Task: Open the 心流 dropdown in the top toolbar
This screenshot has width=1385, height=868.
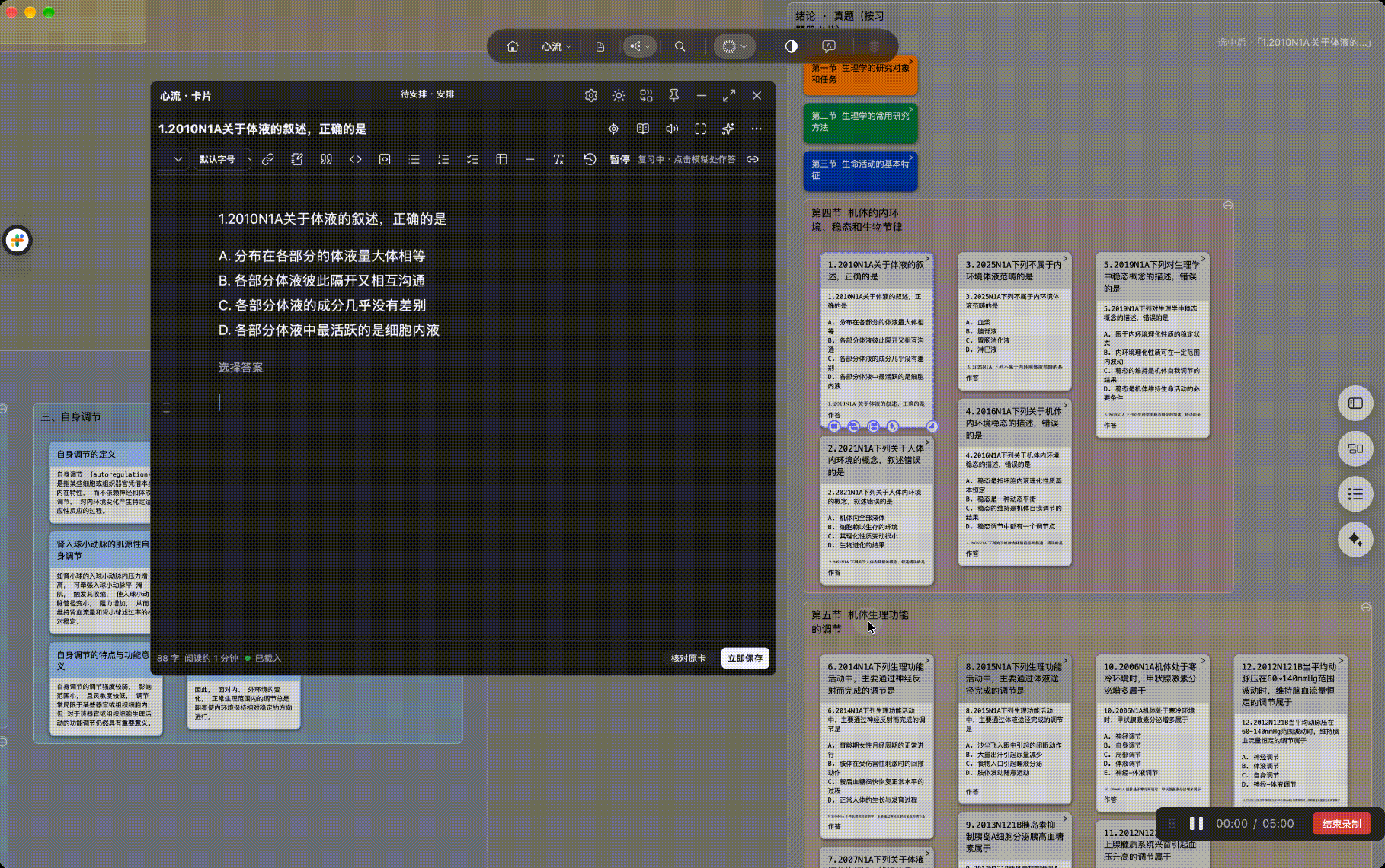Action: [556, 46]
